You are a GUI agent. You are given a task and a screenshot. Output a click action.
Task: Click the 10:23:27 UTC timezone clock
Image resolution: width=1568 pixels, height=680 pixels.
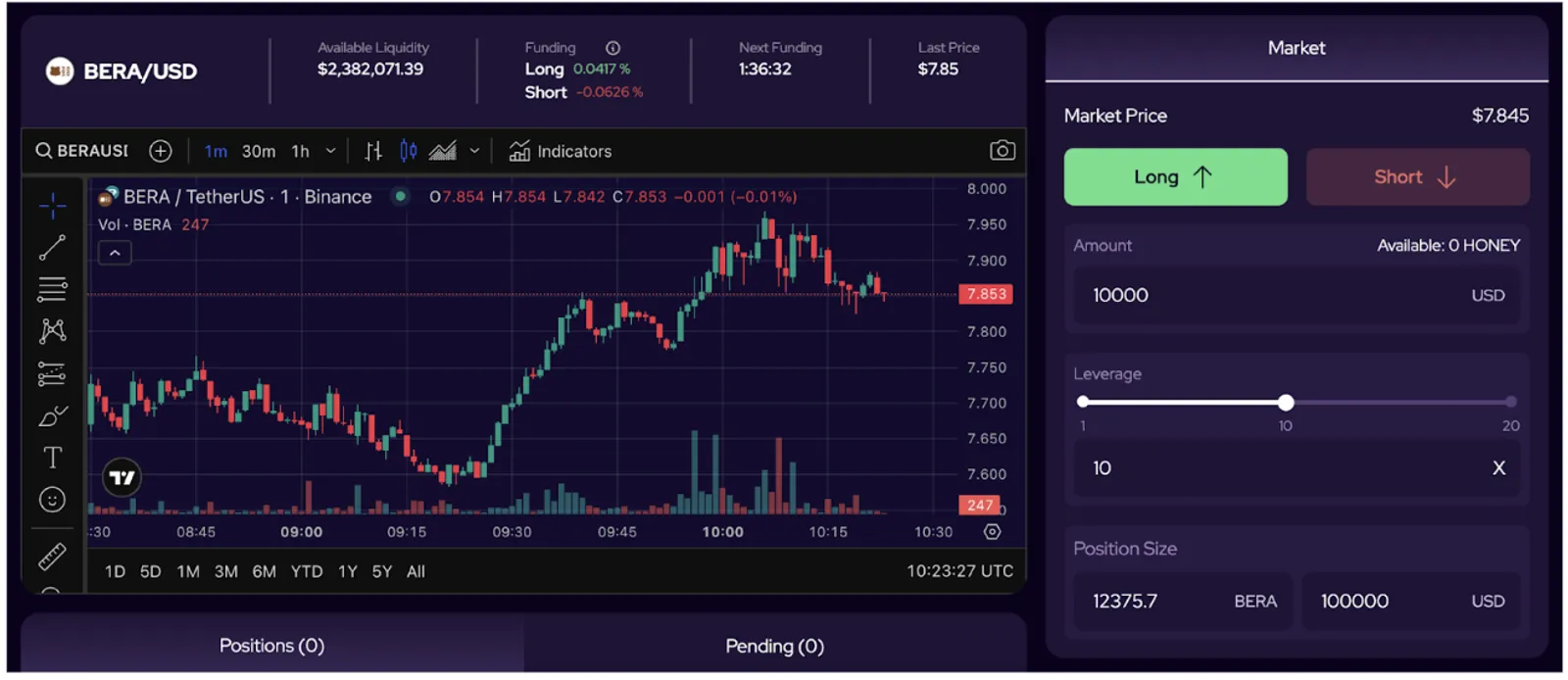coord(959,571)
